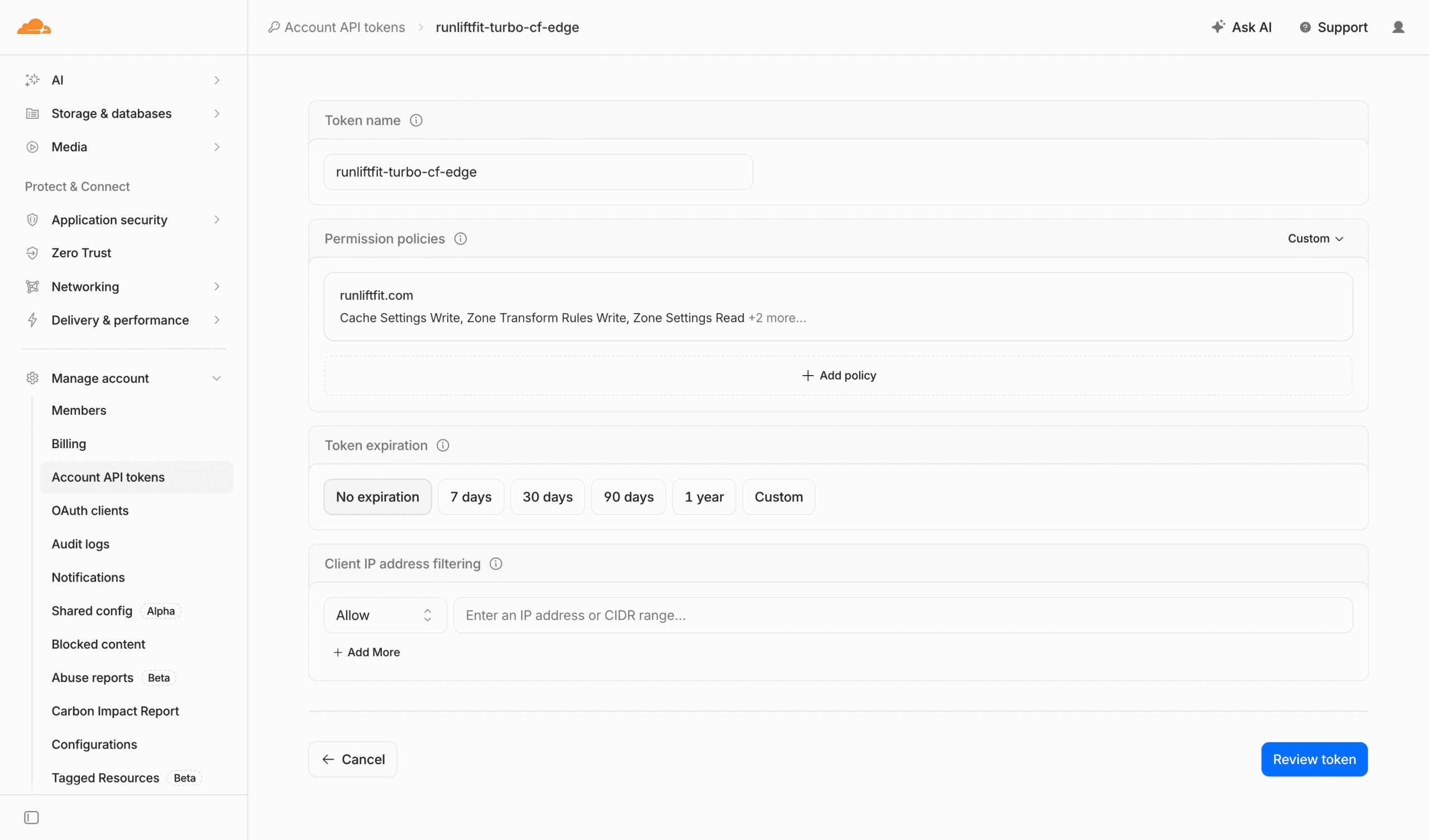Image resolution: width=1429 pixels, height=840 pixels.
Task: Click the IP address or CIDR input
Action: 903,616
